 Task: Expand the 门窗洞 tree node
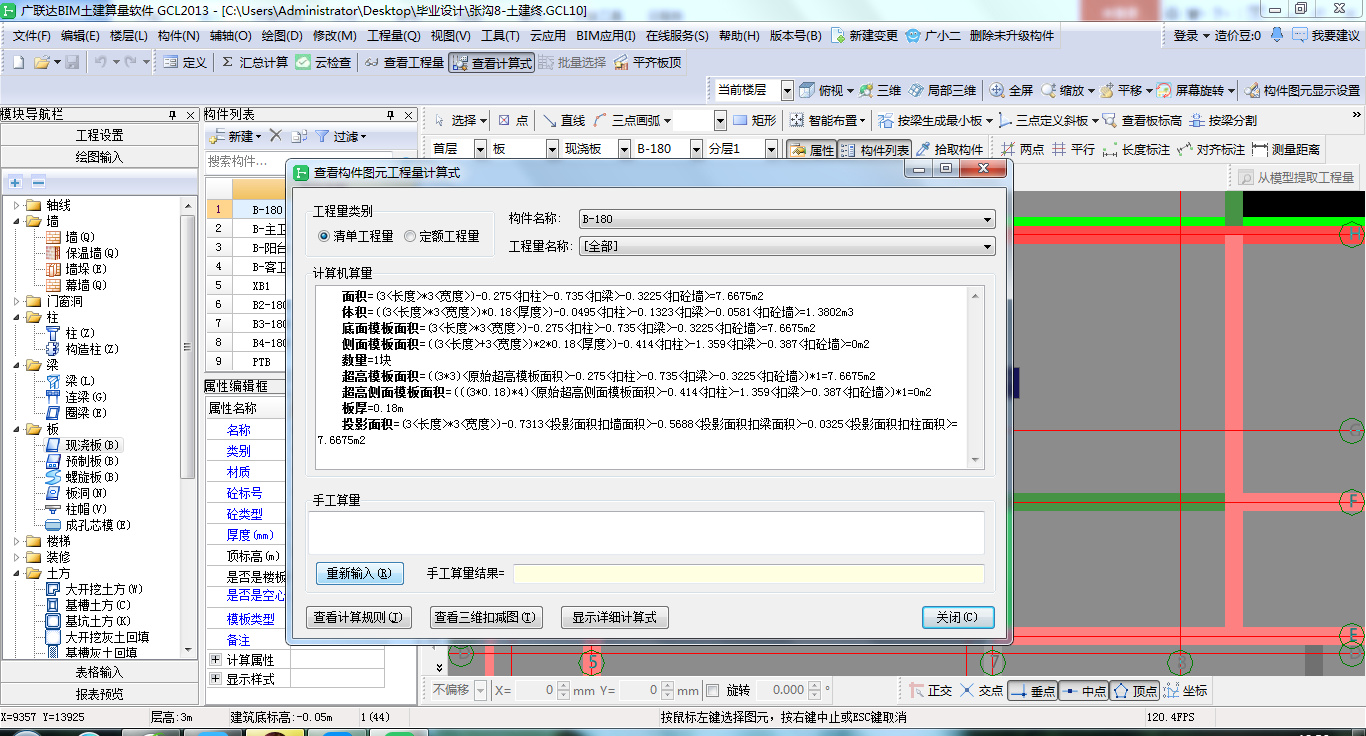tap(16, 301)
